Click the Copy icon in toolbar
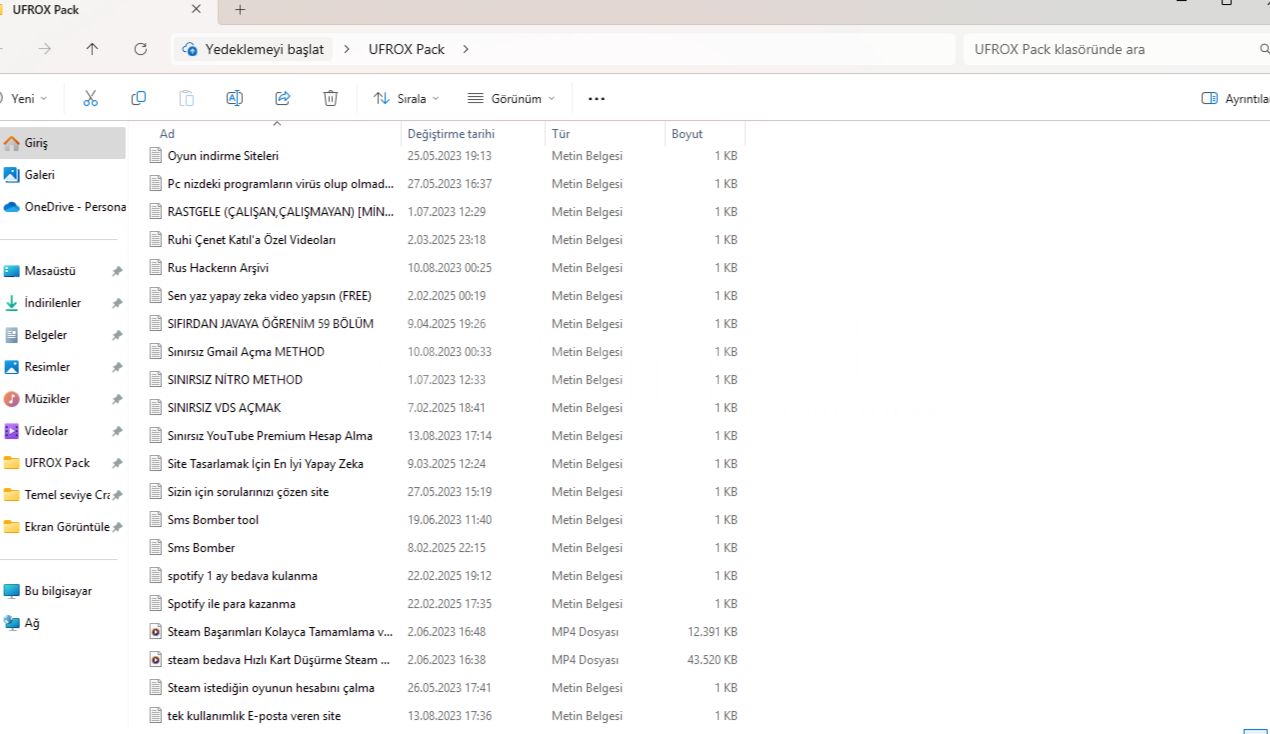Screen dimensions: 1270x734 coord(138,98)
